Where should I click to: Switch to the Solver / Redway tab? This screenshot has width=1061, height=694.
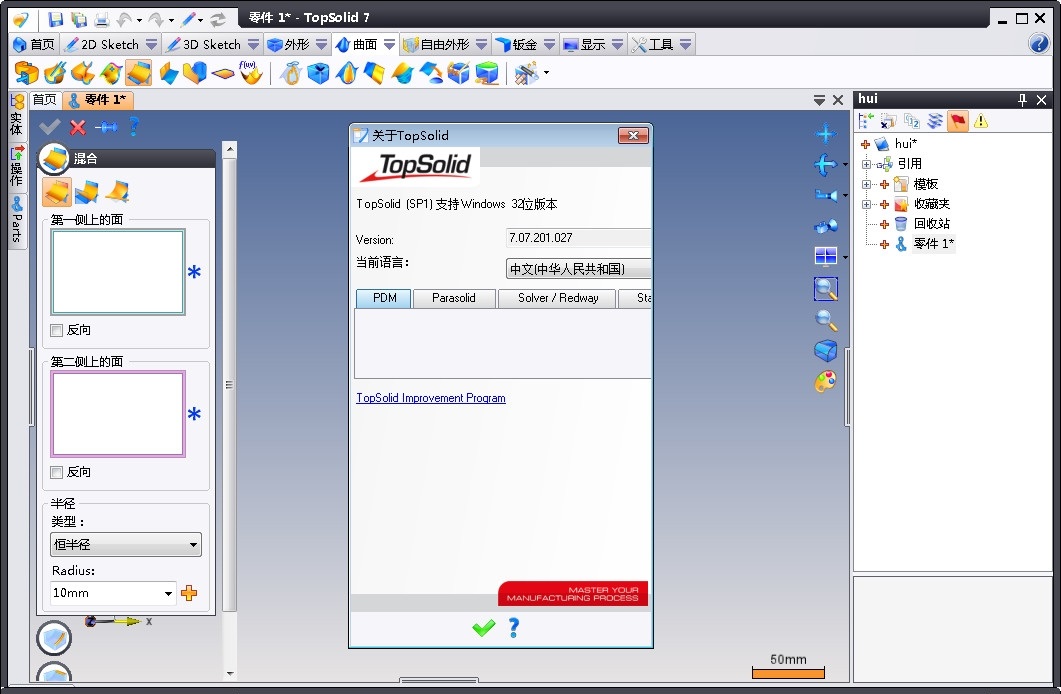point(558,298)
